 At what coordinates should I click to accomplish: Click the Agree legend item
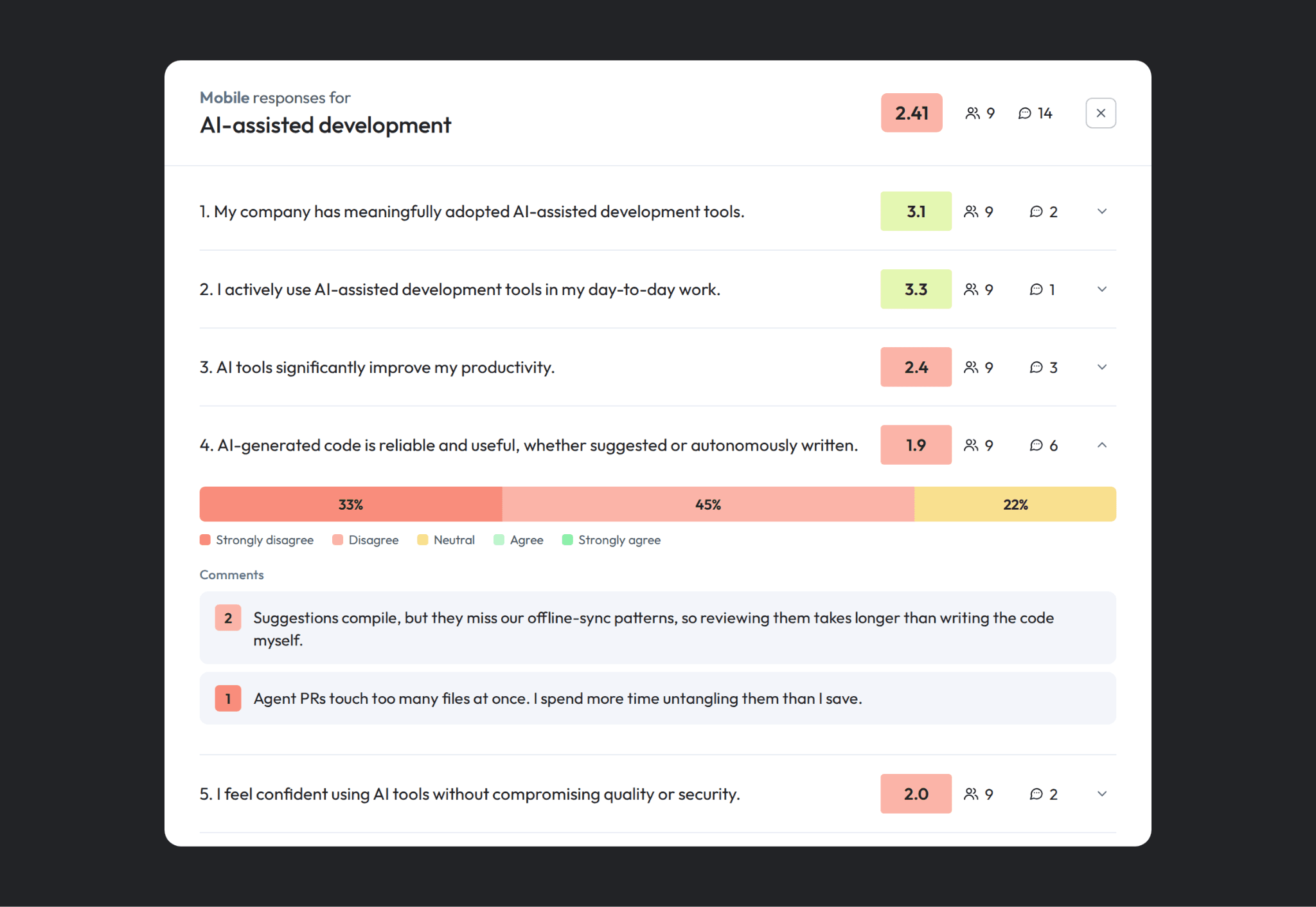tap(519, 540)
